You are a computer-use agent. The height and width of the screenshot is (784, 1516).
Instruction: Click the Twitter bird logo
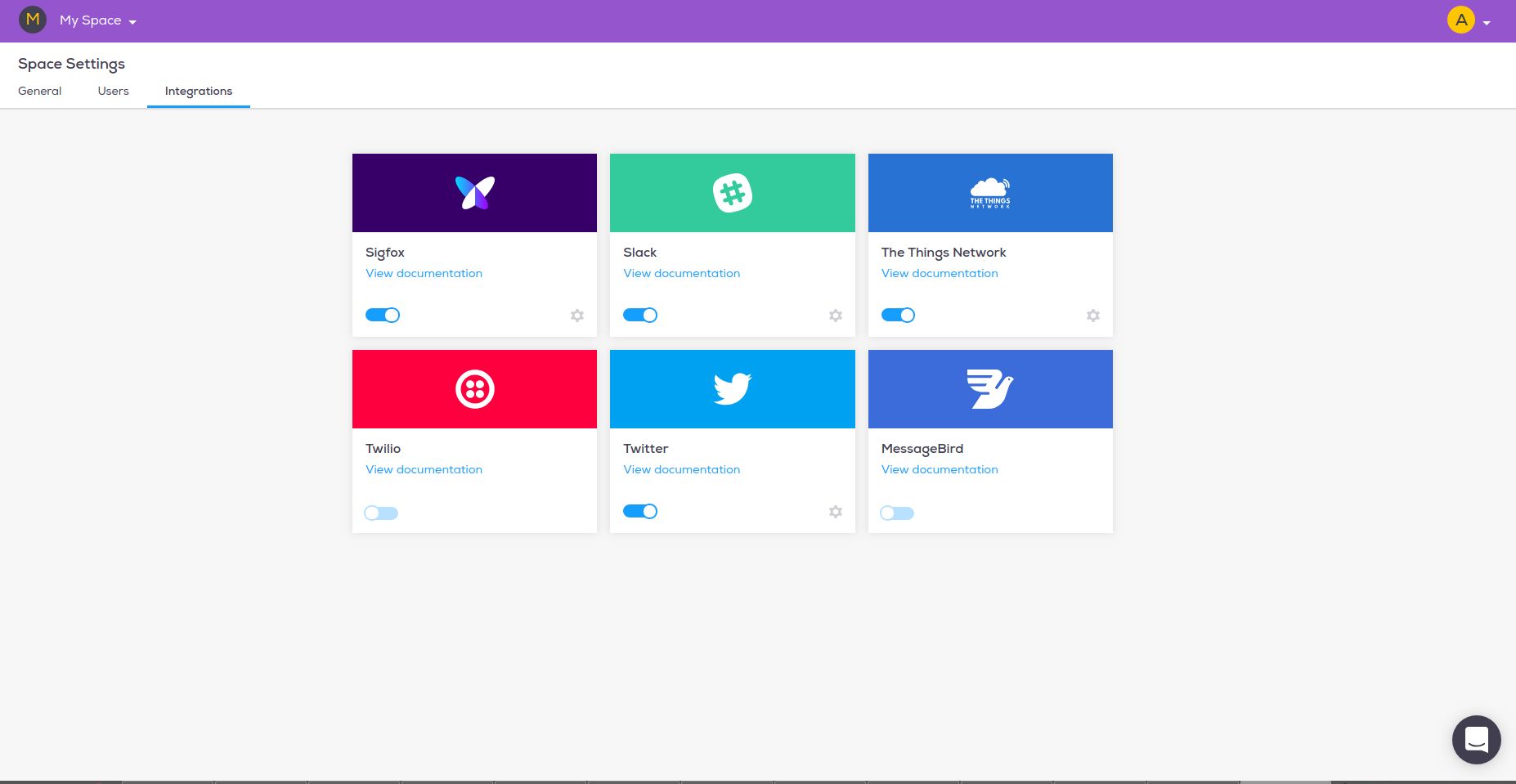(x=733, y=389)
